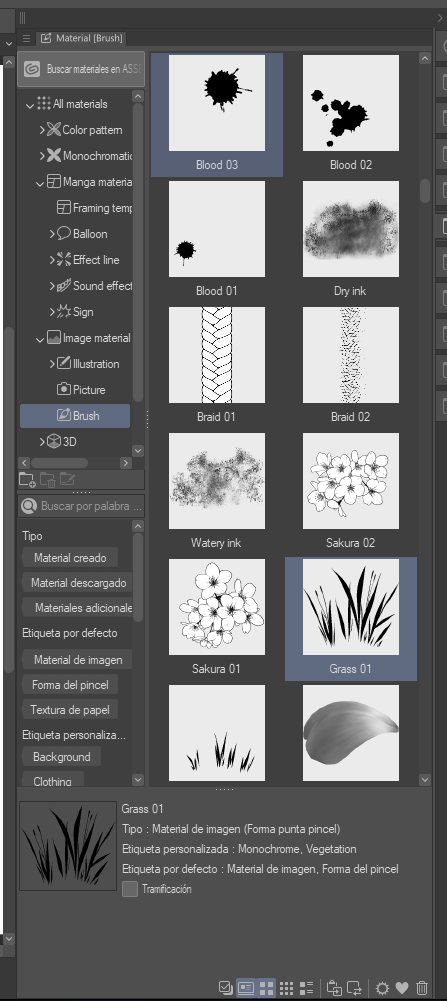Add Grass 01 to favorites heart
The image size is (447, 1001).
402,988
